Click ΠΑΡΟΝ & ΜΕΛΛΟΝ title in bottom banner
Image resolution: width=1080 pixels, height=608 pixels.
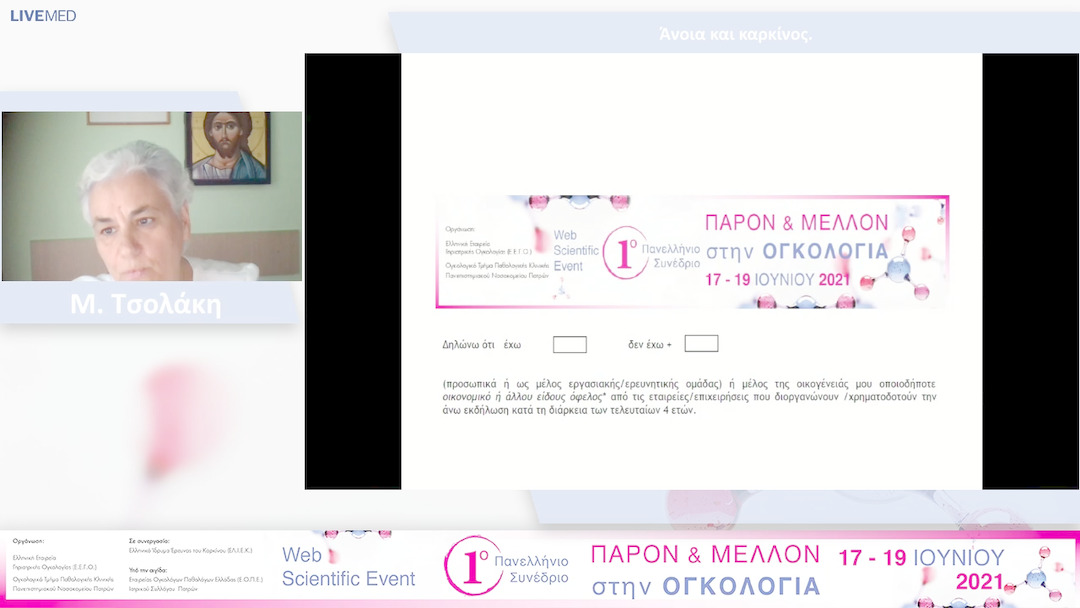705,554
